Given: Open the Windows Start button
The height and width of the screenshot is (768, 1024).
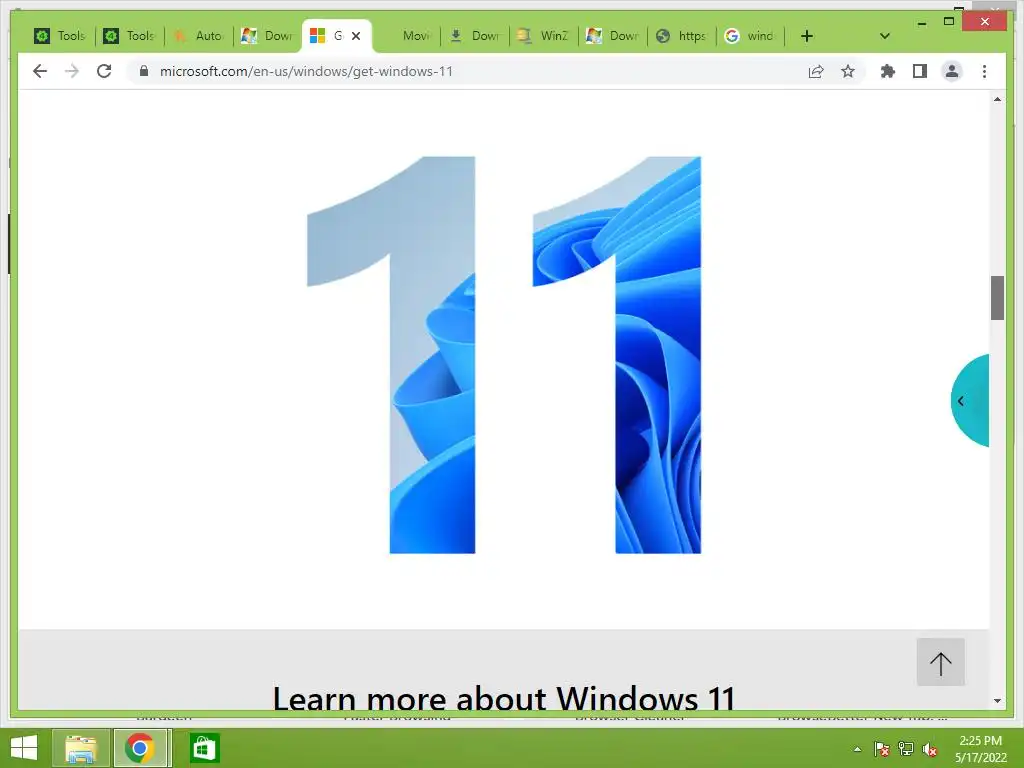Looking at the screenshot, I should (x=24, y=748).
